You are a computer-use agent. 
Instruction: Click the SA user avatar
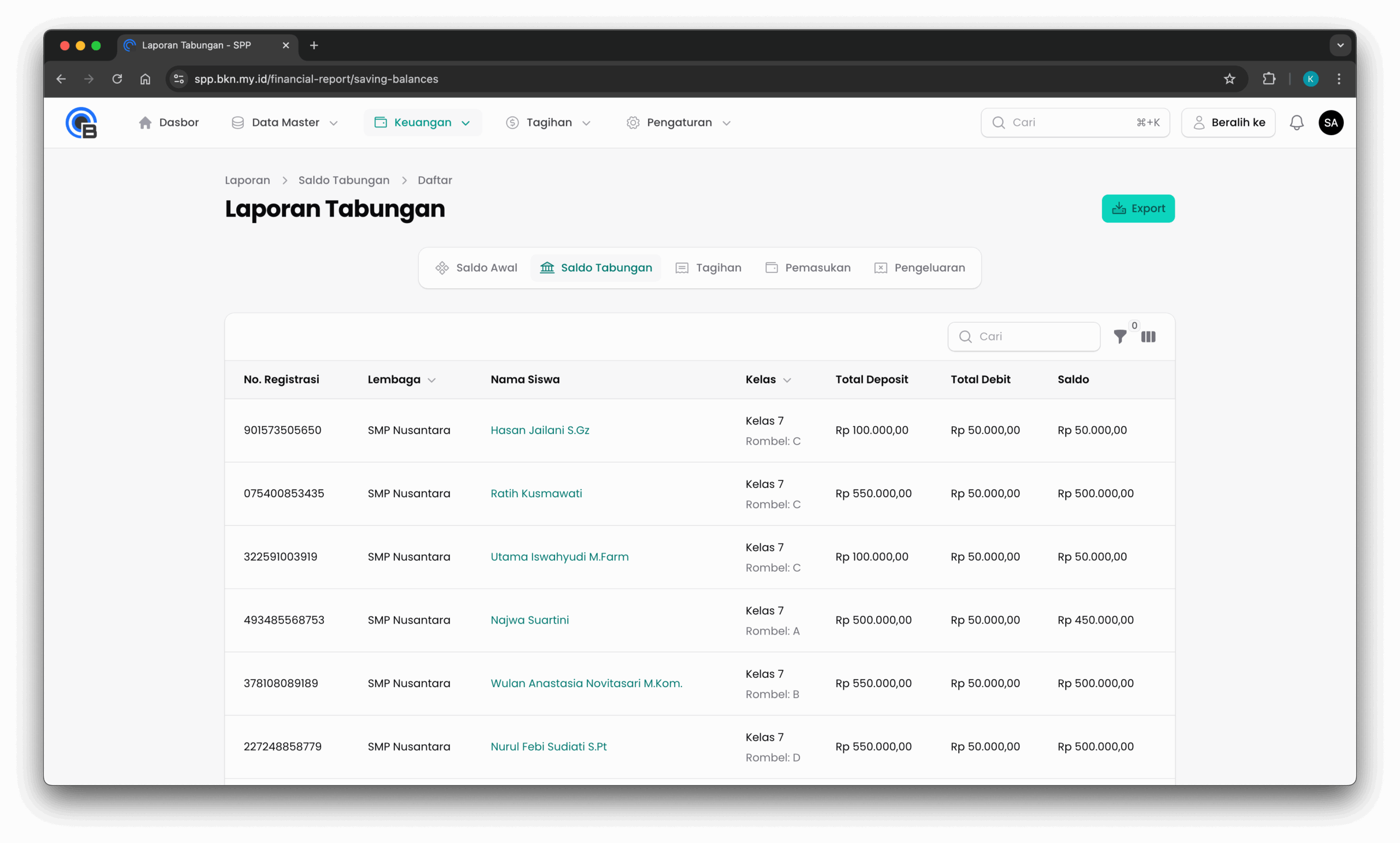1330,123
